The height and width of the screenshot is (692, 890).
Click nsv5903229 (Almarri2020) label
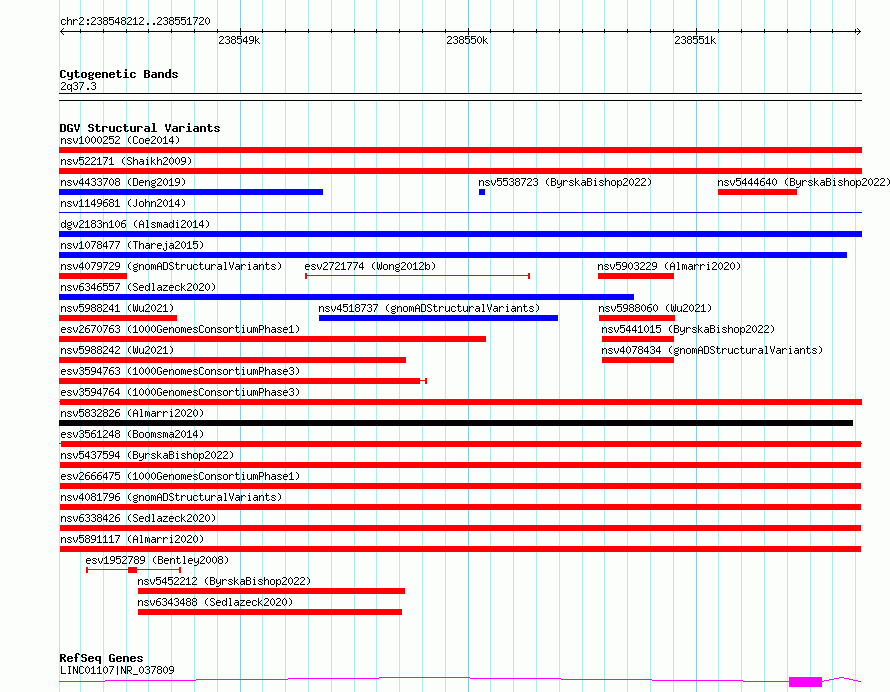pyautogui.click(x=669, y=266)
